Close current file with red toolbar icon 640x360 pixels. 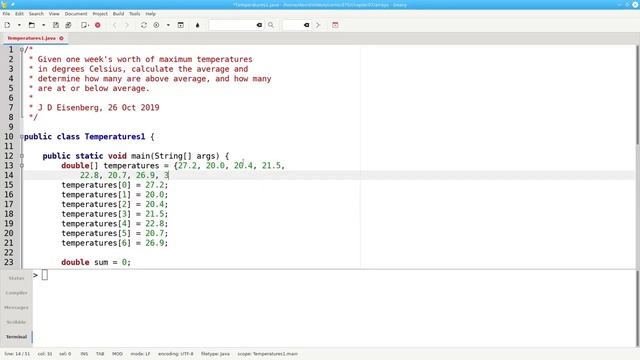pos(98,25)
